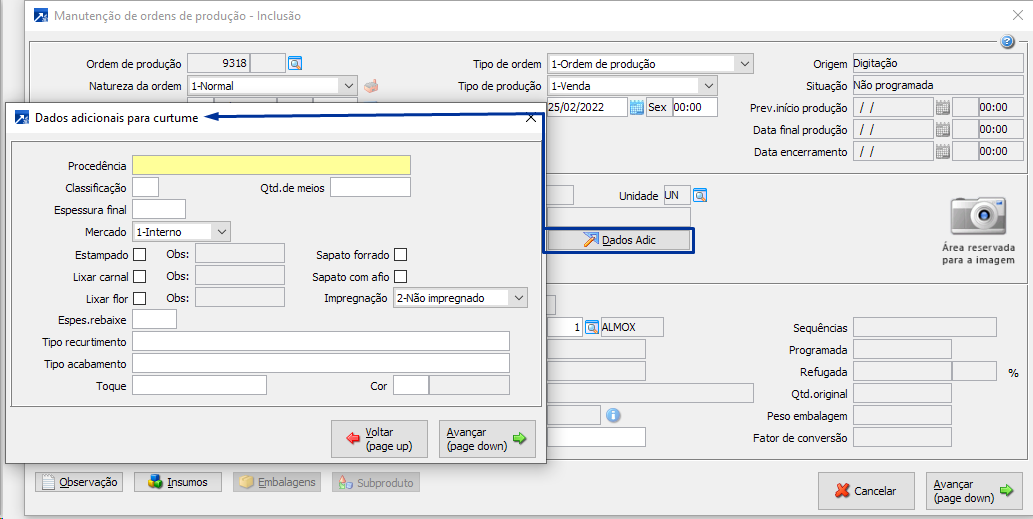
Task: Open search next to Ordem de produção
Action: click(295, 63)
